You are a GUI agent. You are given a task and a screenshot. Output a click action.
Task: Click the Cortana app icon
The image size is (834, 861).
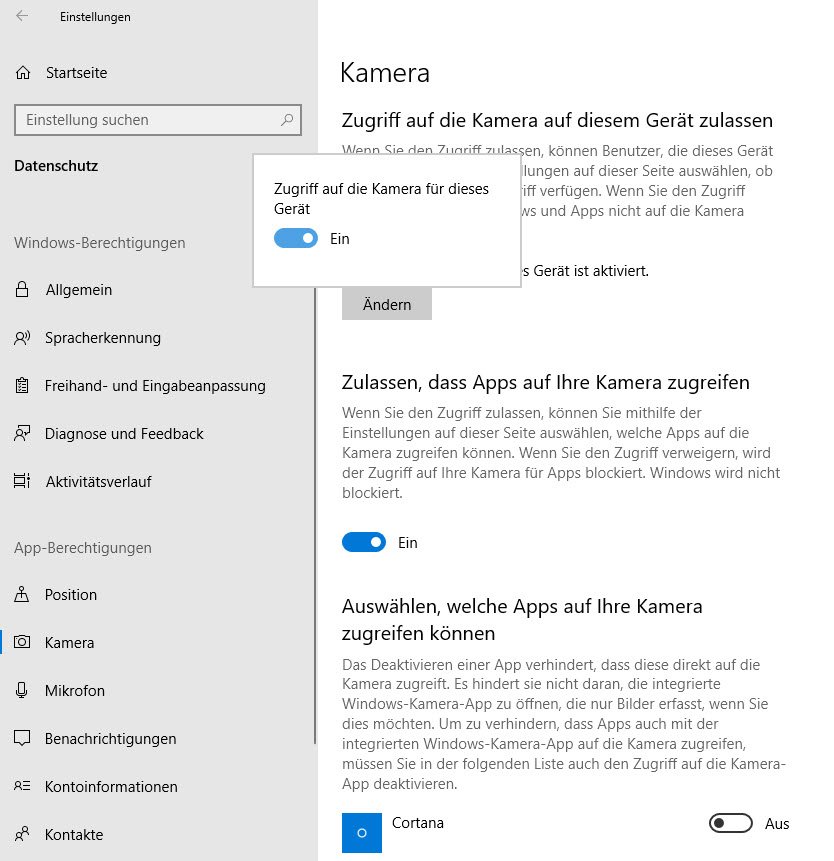tap(362, 832)
